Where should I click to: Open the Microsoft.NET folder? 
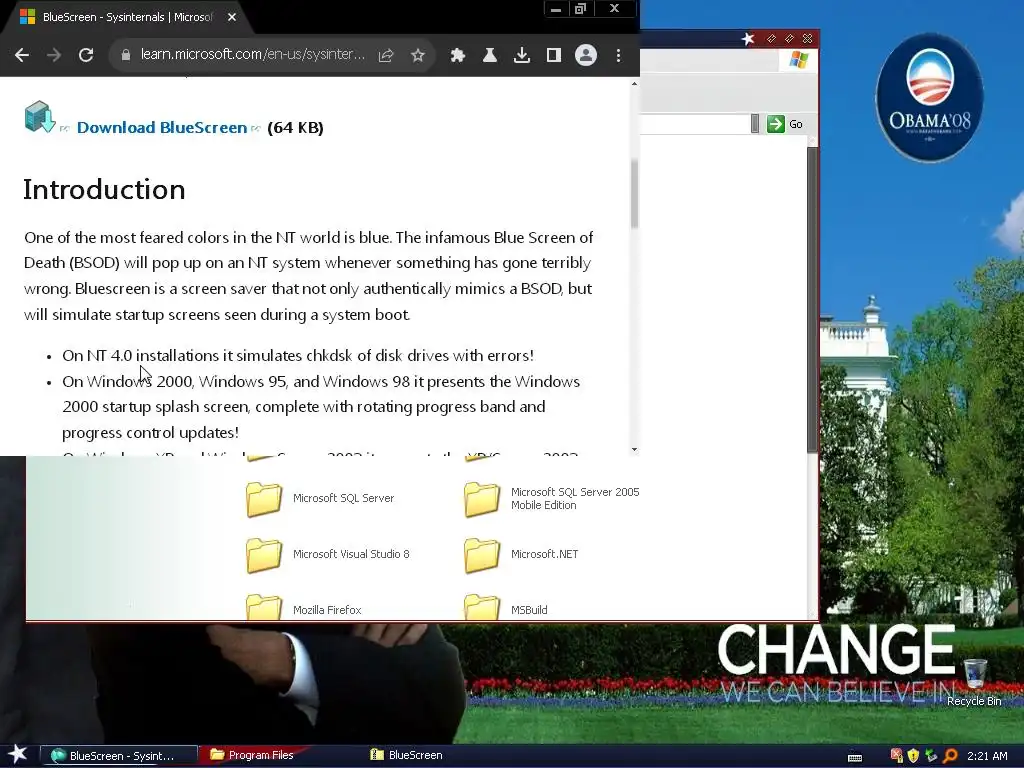[521, 554]
